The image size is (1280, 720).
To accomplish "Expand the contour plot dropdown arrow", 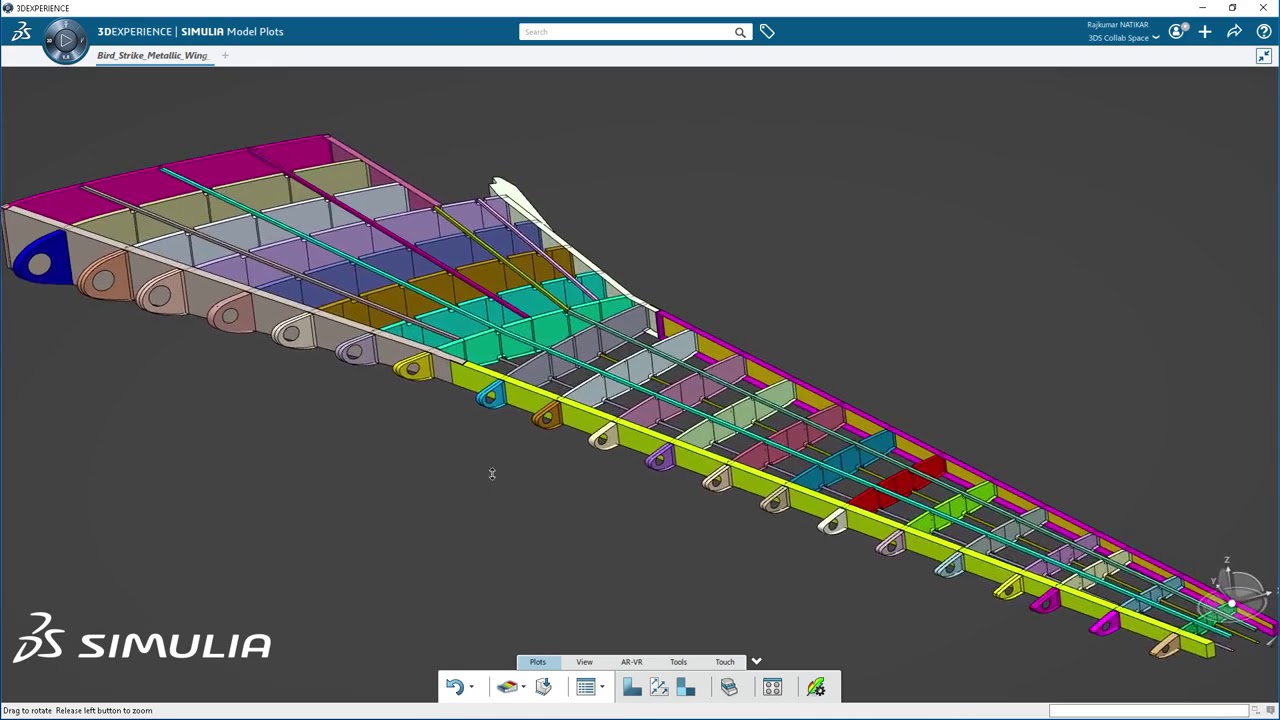I will tap(523, 687).
